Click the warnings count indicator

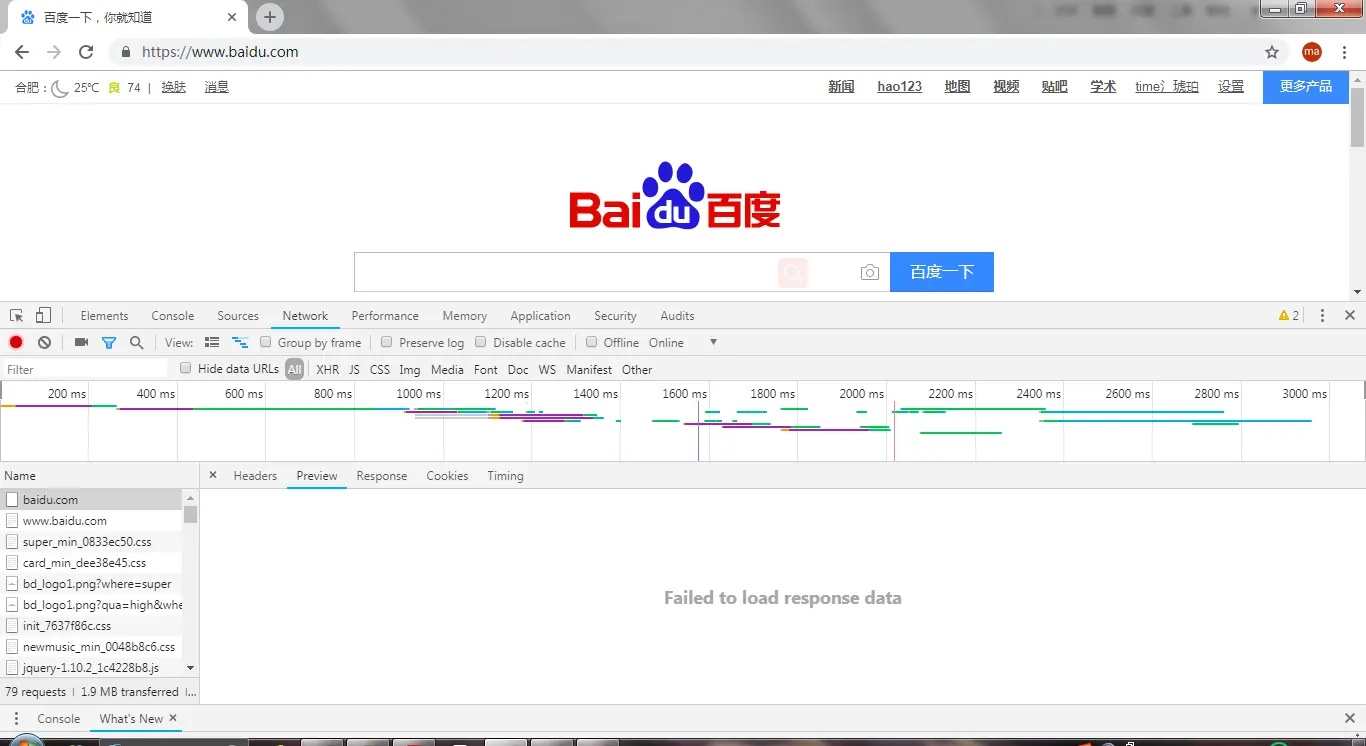[x=1289, y=315]
